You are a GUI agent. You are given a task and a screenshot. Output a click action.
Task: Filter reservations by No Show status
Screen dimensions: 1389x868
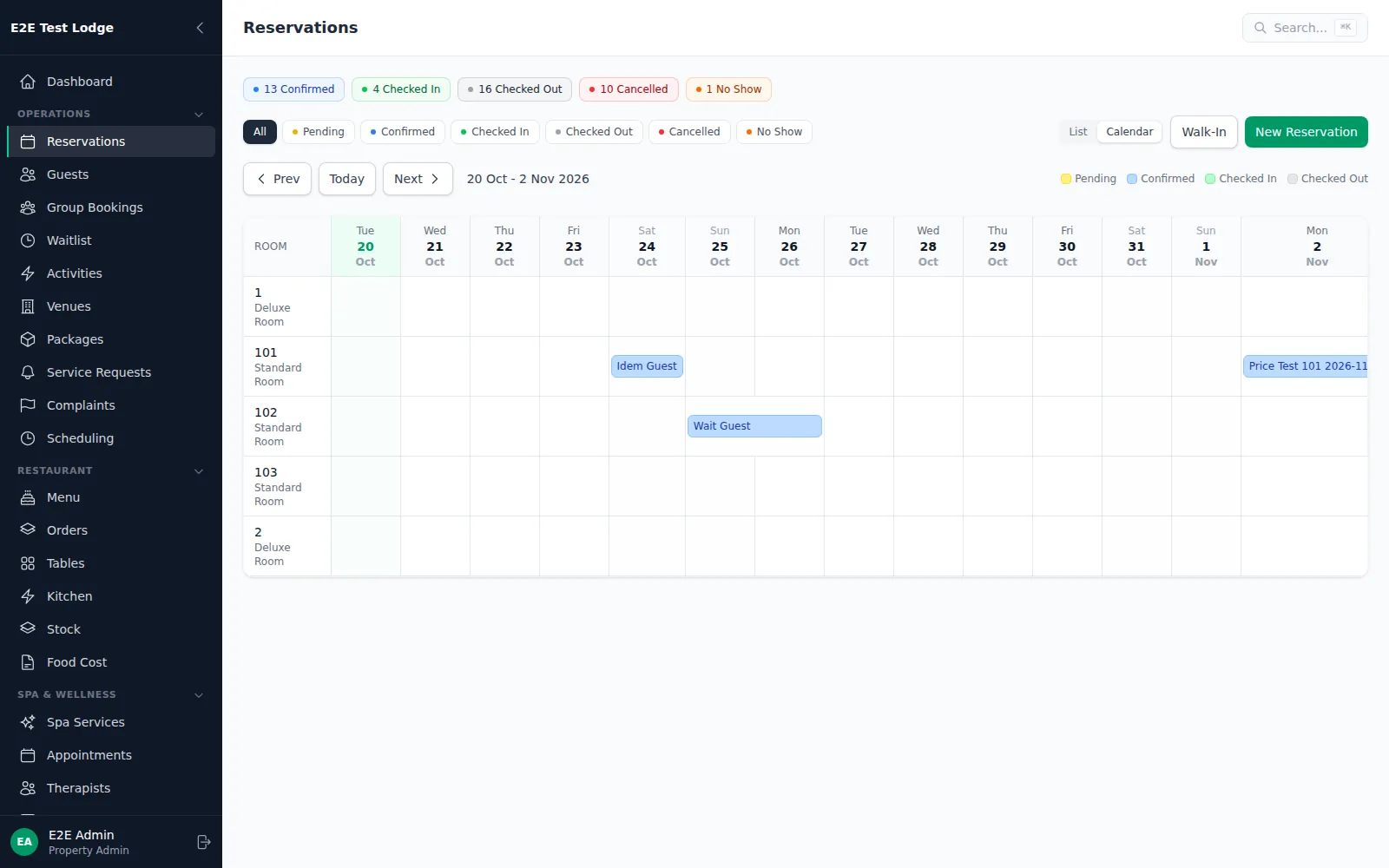point(774,132)
